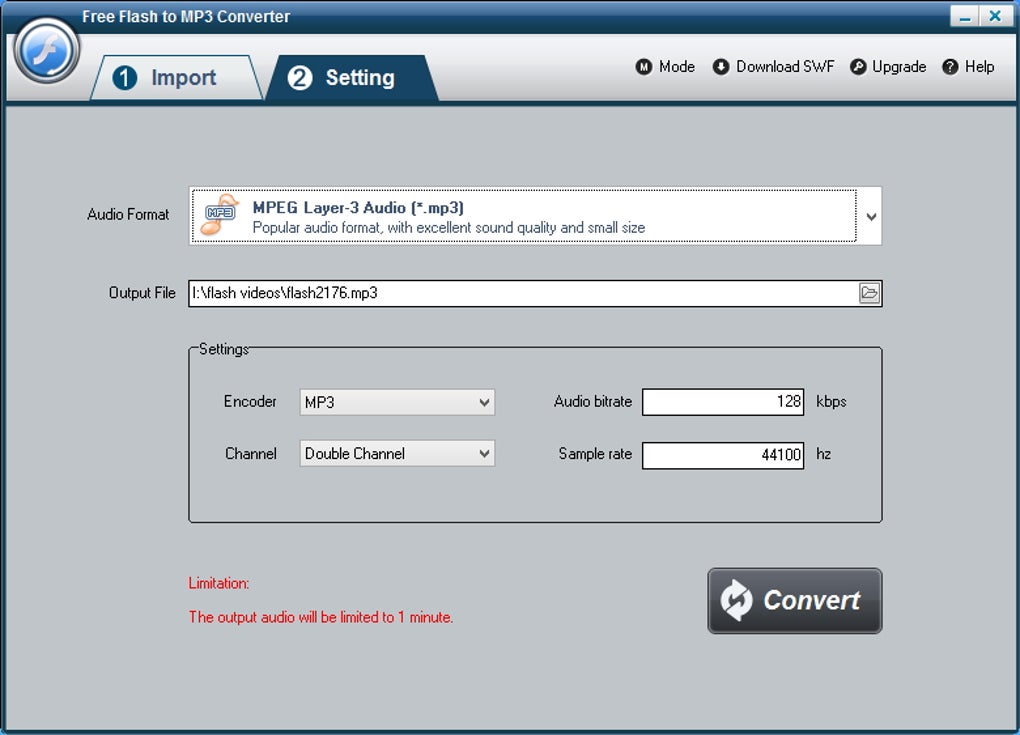Select the MPEG Layer-3 Audio format entry
The height and width of the screenshot is (735, 1020).
coord(524,216)
